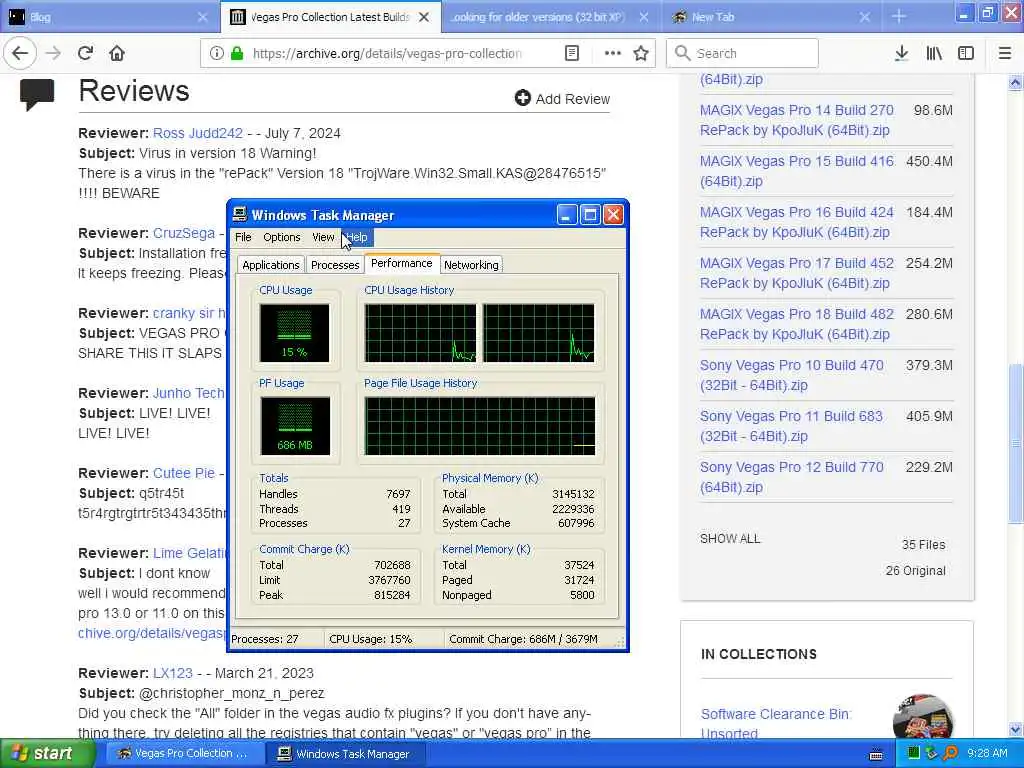
Task: Close the Vegas Pro Collection tab
Action: (x=424, y=17)
